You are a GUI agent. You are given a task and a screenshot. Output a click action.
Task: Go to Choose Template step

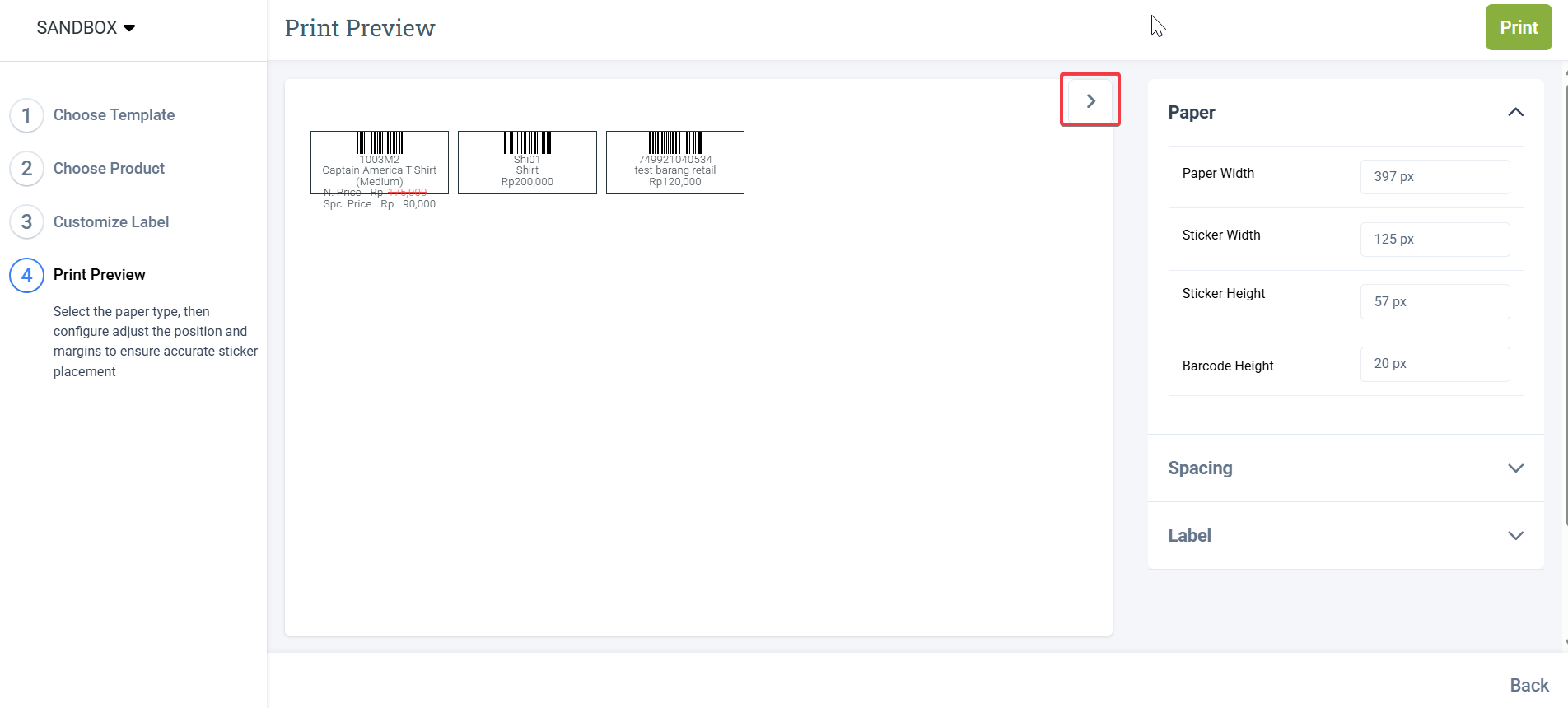pos(114,115)
